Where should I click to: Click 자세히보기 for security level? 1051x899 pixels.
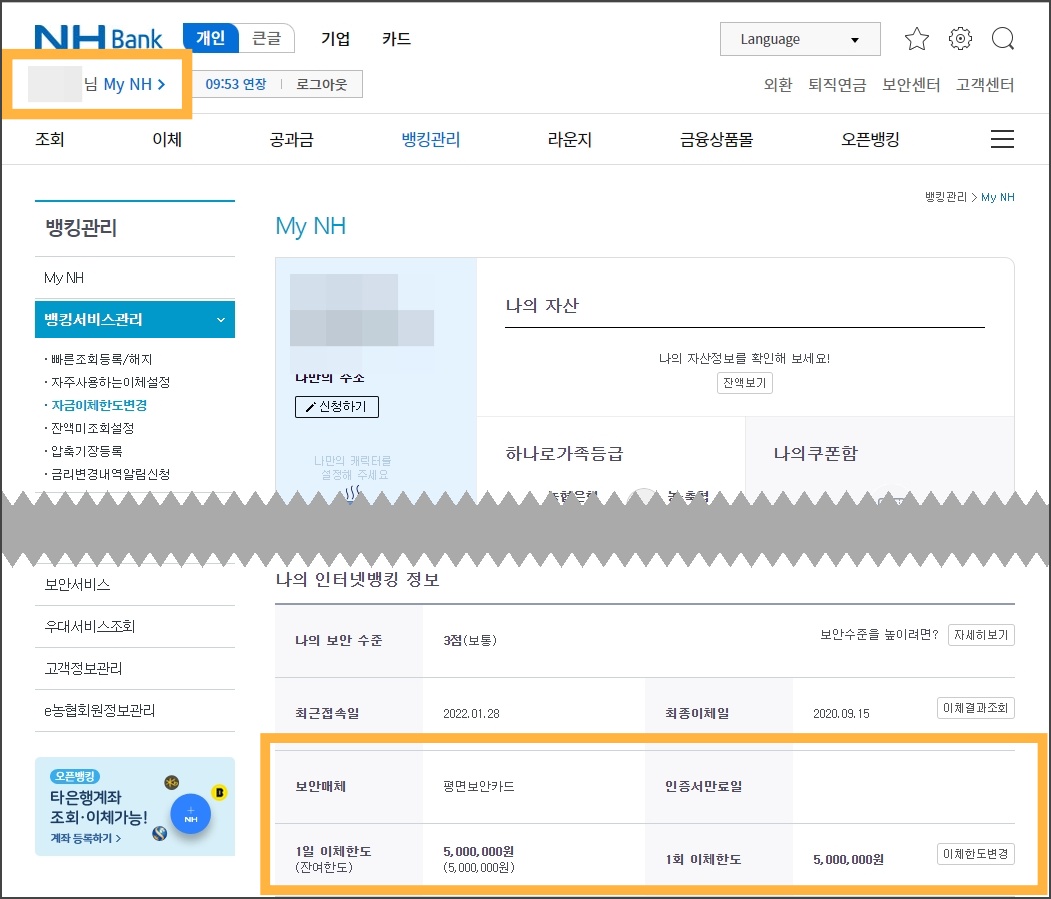pos(981,635)
